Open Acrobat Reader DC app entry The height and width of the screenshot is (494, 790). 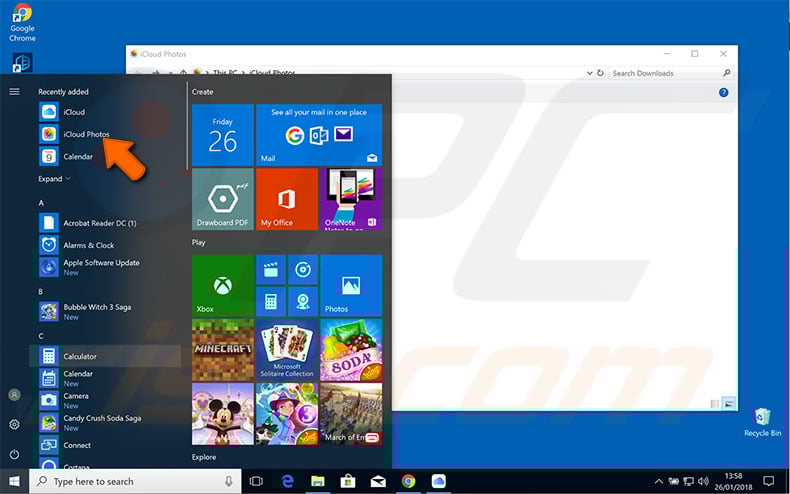[x=108, y=223]
